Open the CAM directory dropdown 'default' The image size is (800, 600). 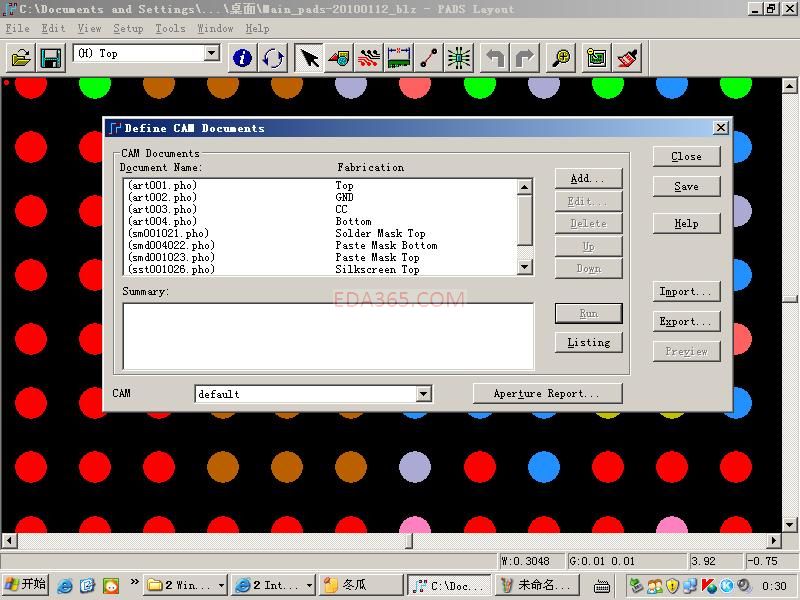click(x=423, y=394)
